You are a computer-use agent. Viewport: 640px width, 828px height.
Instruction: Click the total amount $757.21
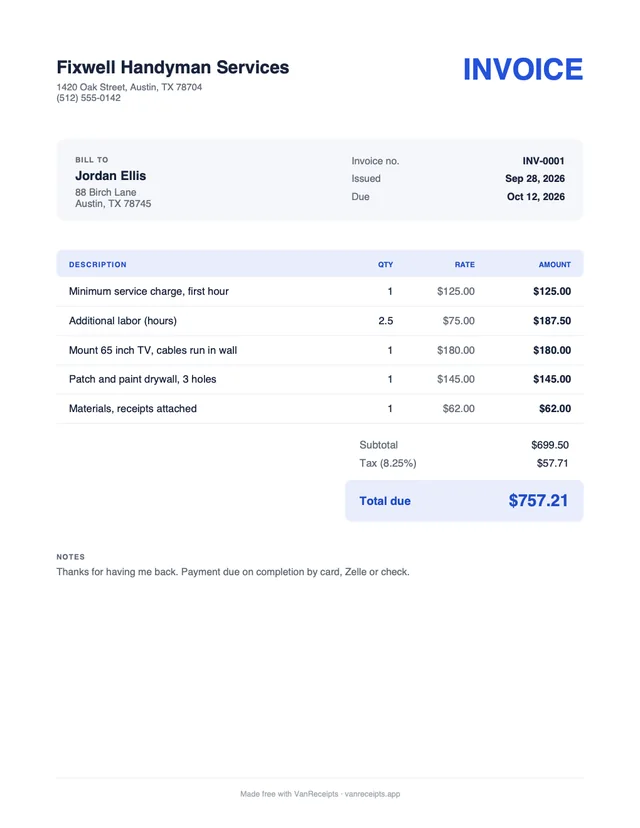tap(539, 501)
